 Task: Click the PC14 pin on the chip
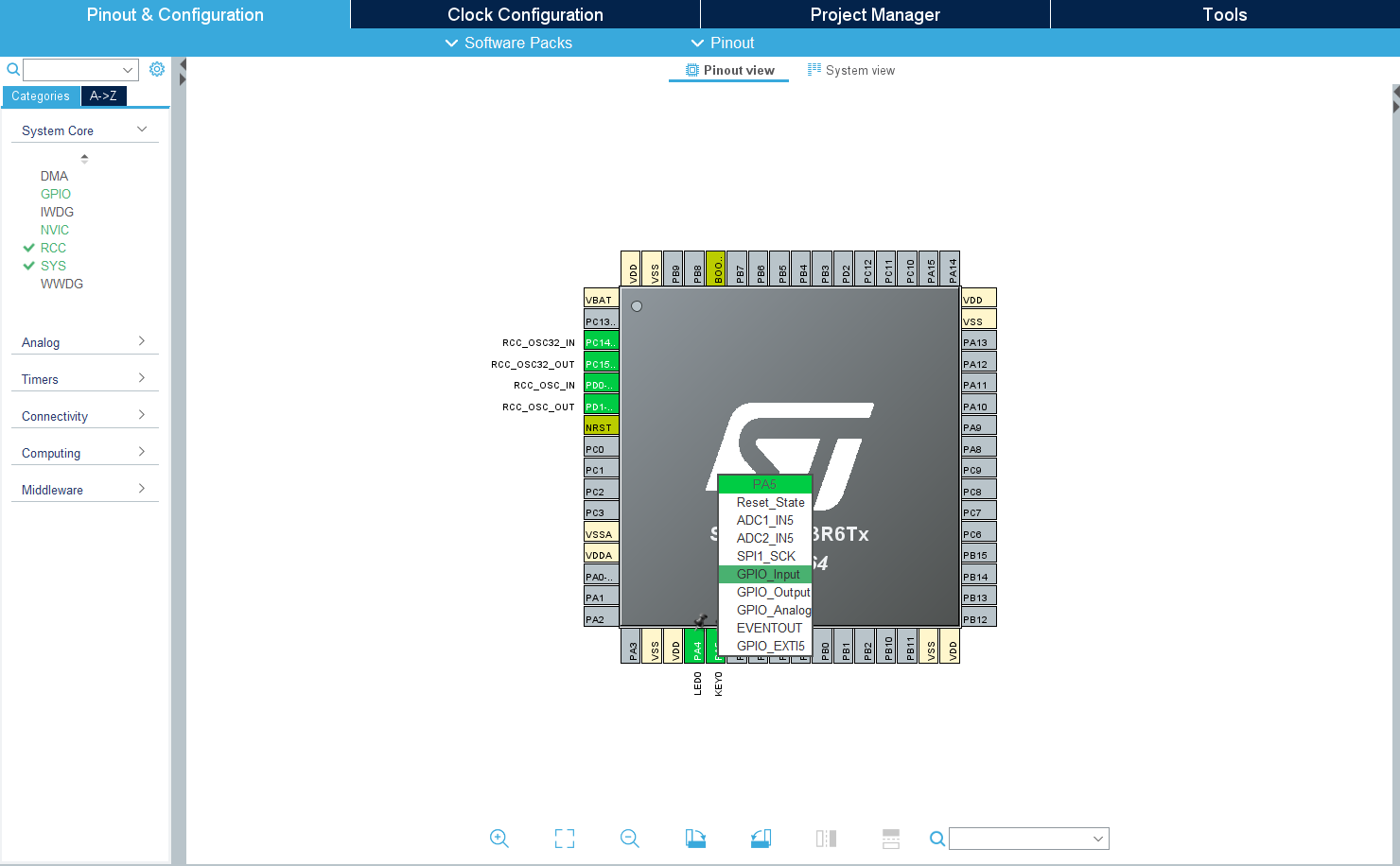coord(602,341)
